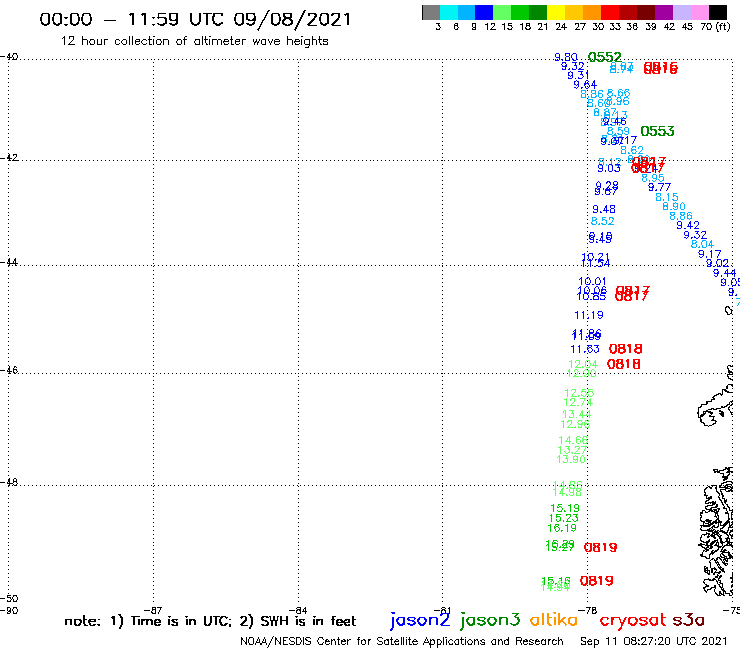Click the 9.80 wave height value
This screenshot has width=740, height=650.
coord(566,58)
